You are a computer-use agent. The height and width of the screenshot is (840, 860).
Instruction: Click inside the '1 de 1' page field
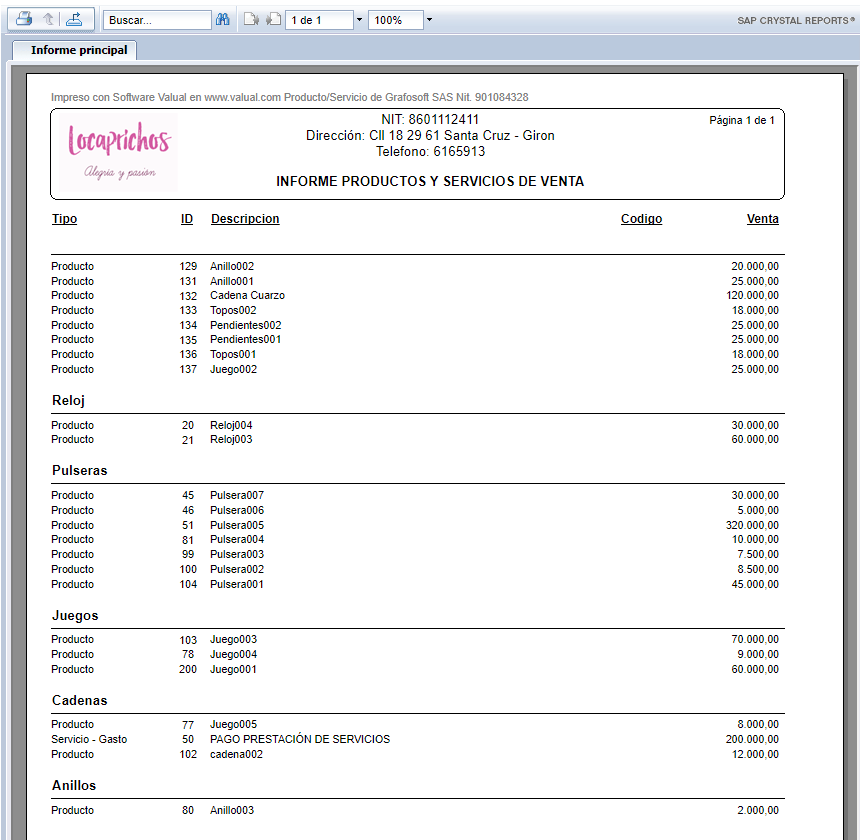[318, 20]
